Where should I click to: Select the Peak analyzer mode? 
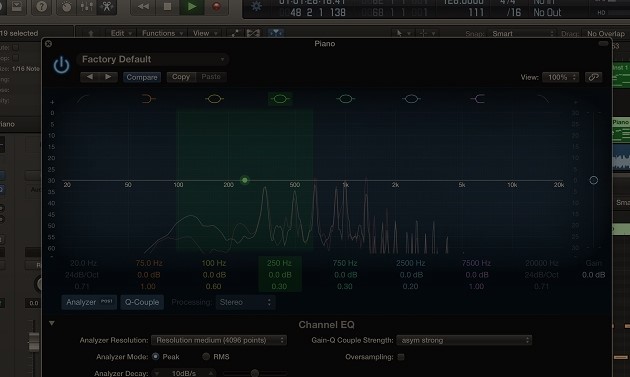(x=155, y=357)
